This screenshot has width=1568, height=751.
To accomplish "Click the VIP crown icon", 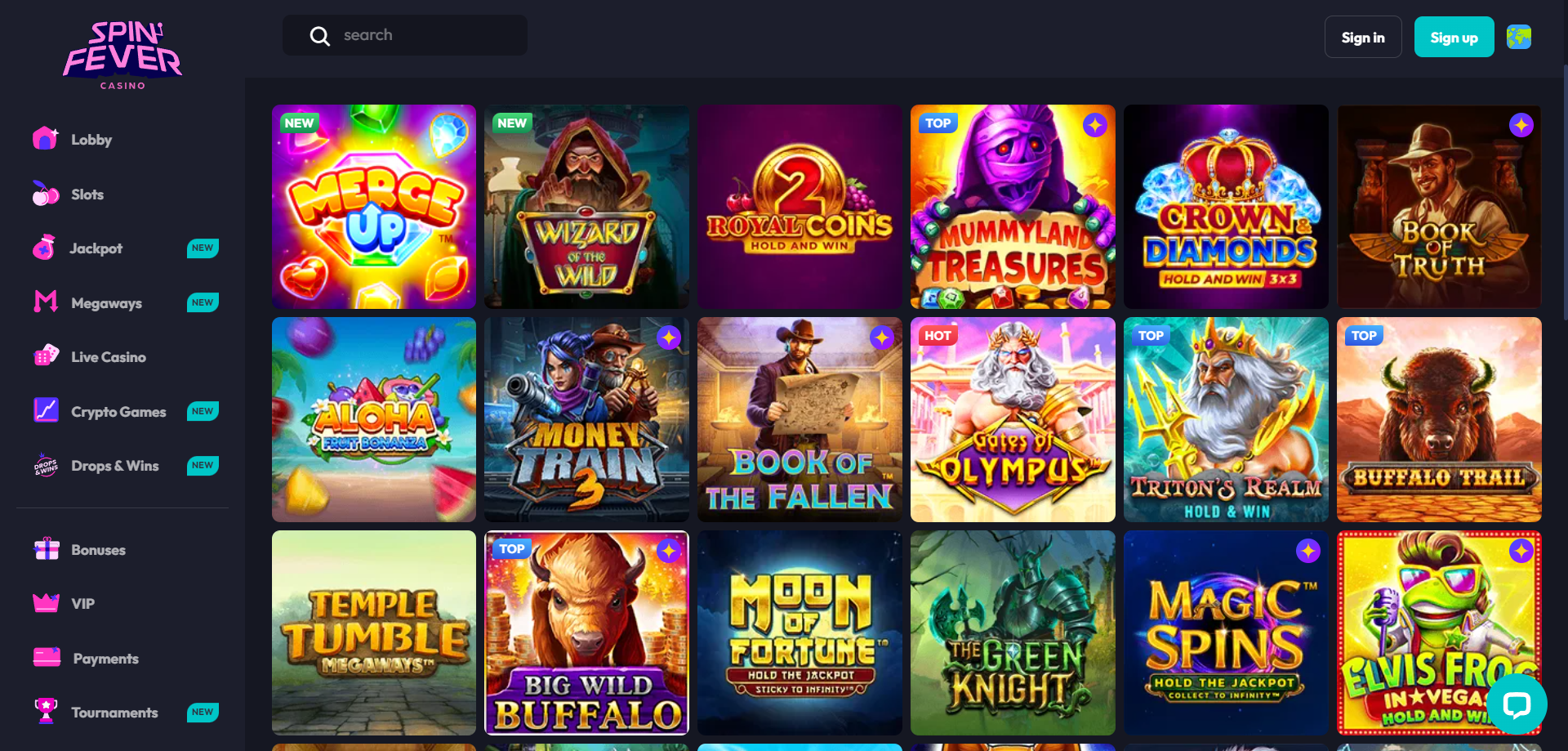I will click(x=46, y=603).
